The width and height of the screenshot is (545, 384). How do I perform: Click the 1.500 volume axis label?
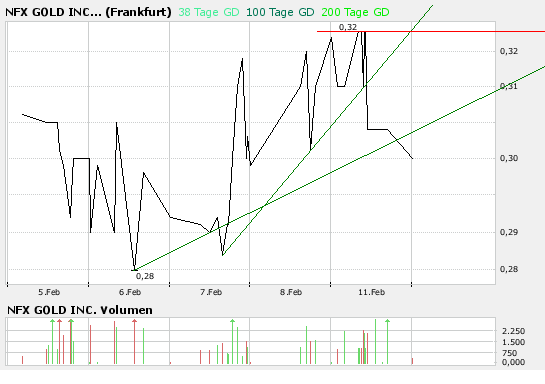tap(513, 342)
